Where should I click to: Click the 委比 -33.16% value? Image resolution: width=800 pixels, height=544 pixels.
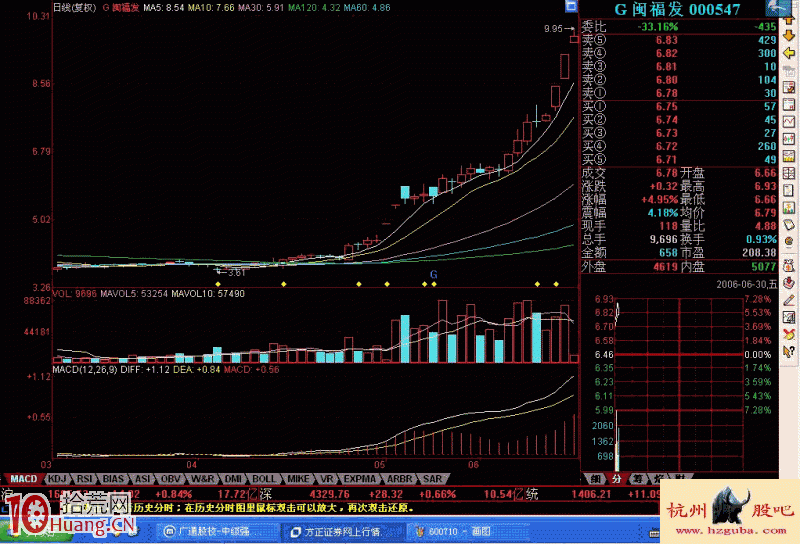(x=658, y=27)
